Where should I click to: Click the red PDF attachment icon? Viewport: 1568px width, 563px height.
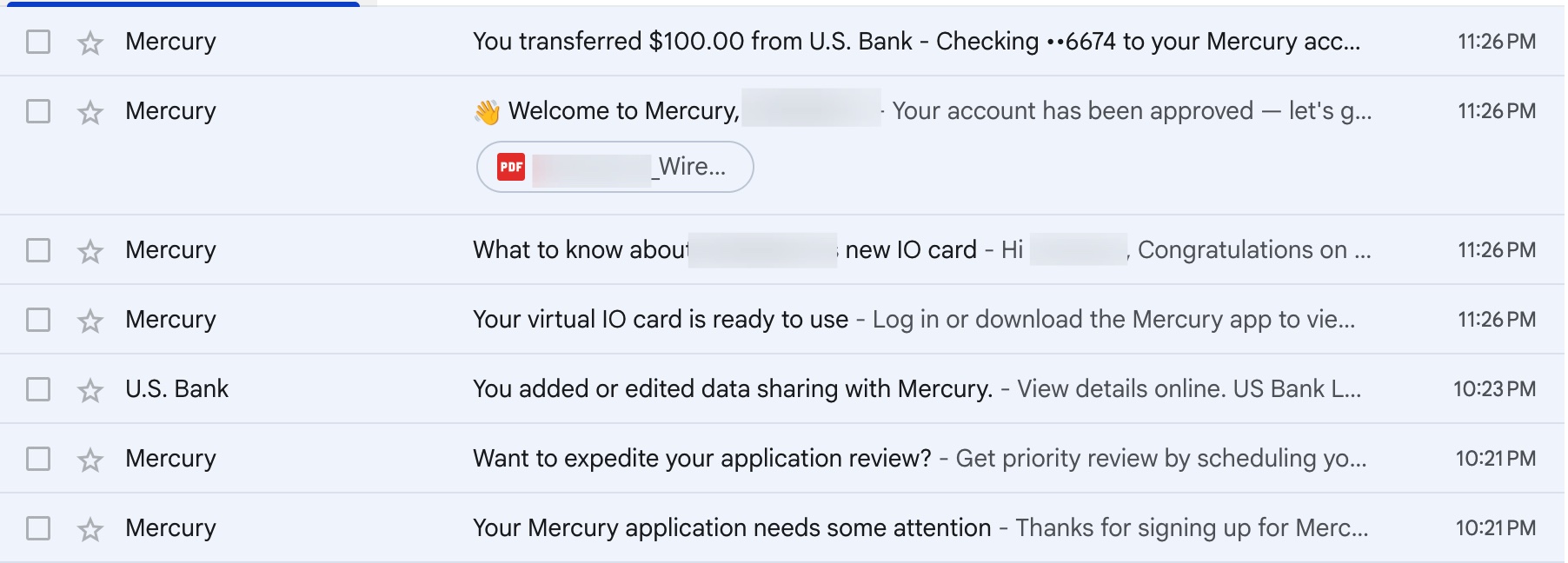(x=511, y=167)
